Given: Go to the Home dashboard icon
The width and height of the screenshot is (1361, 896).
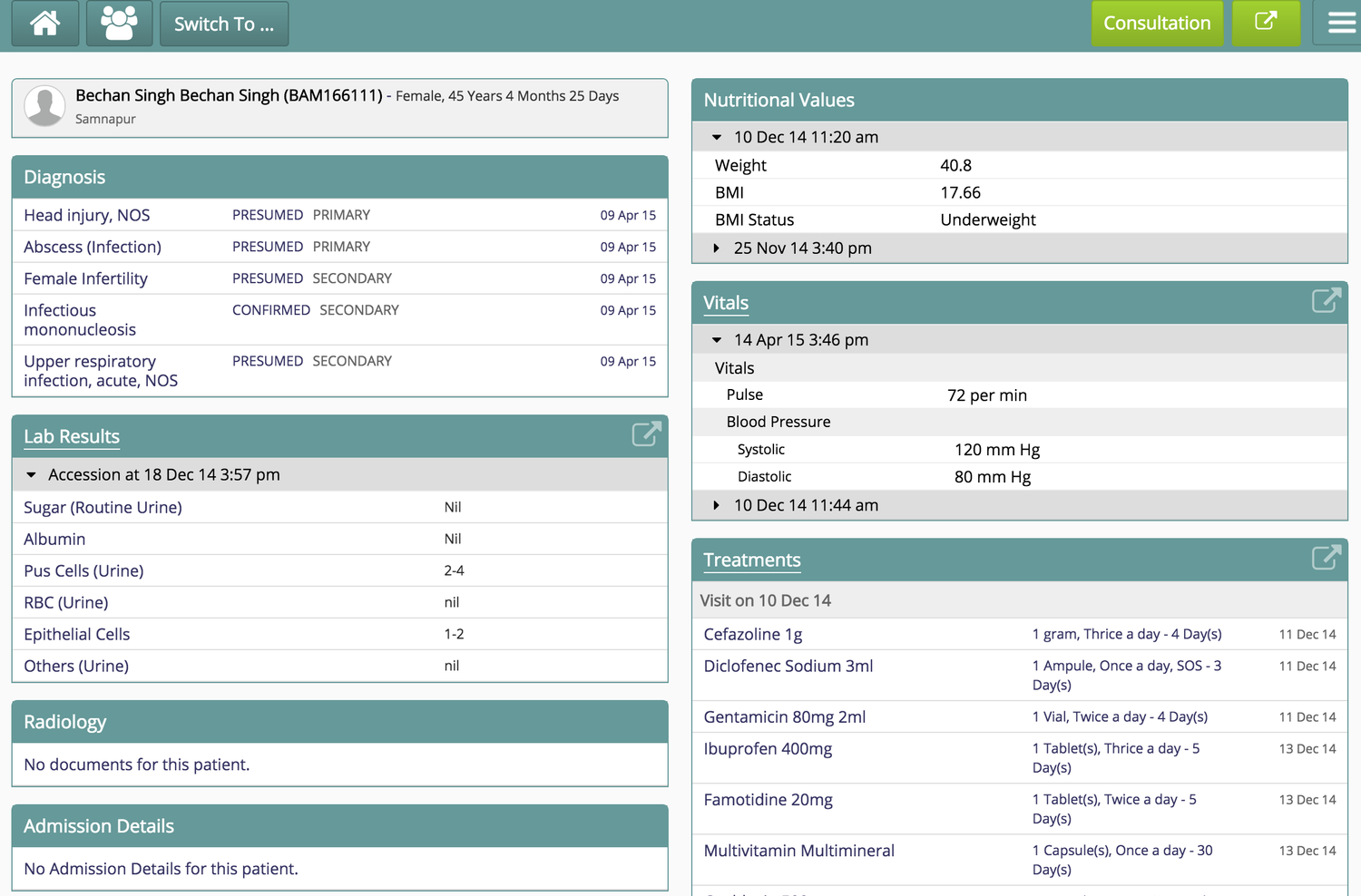Looking at the screenshot, I should point(45,23).
